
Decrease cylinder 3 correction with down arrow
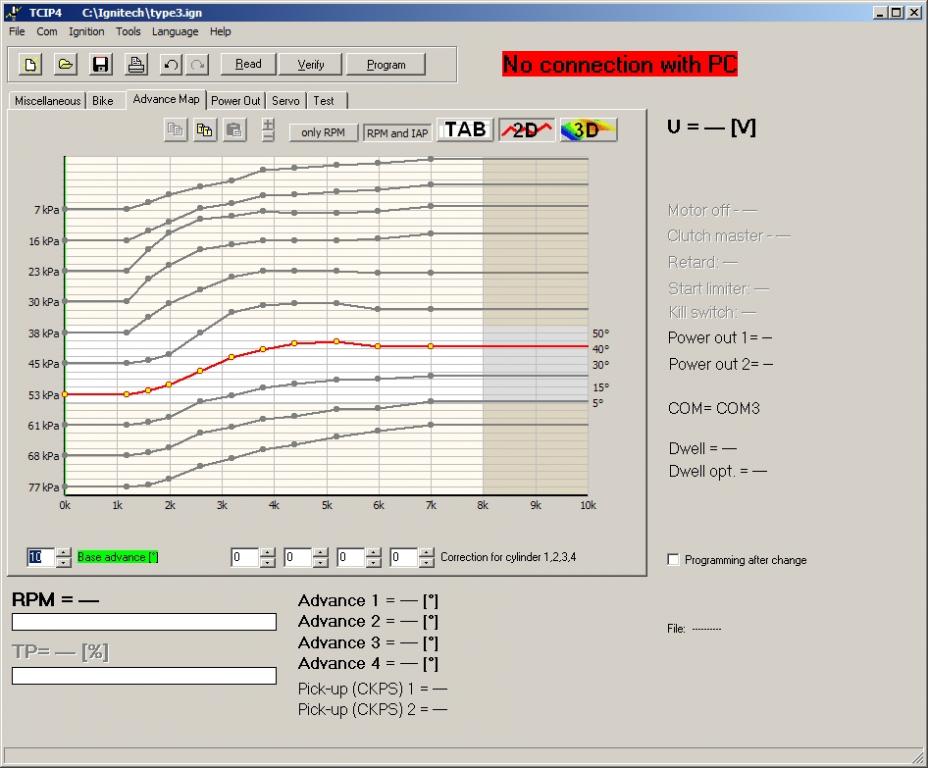click(x=373, y=562)
